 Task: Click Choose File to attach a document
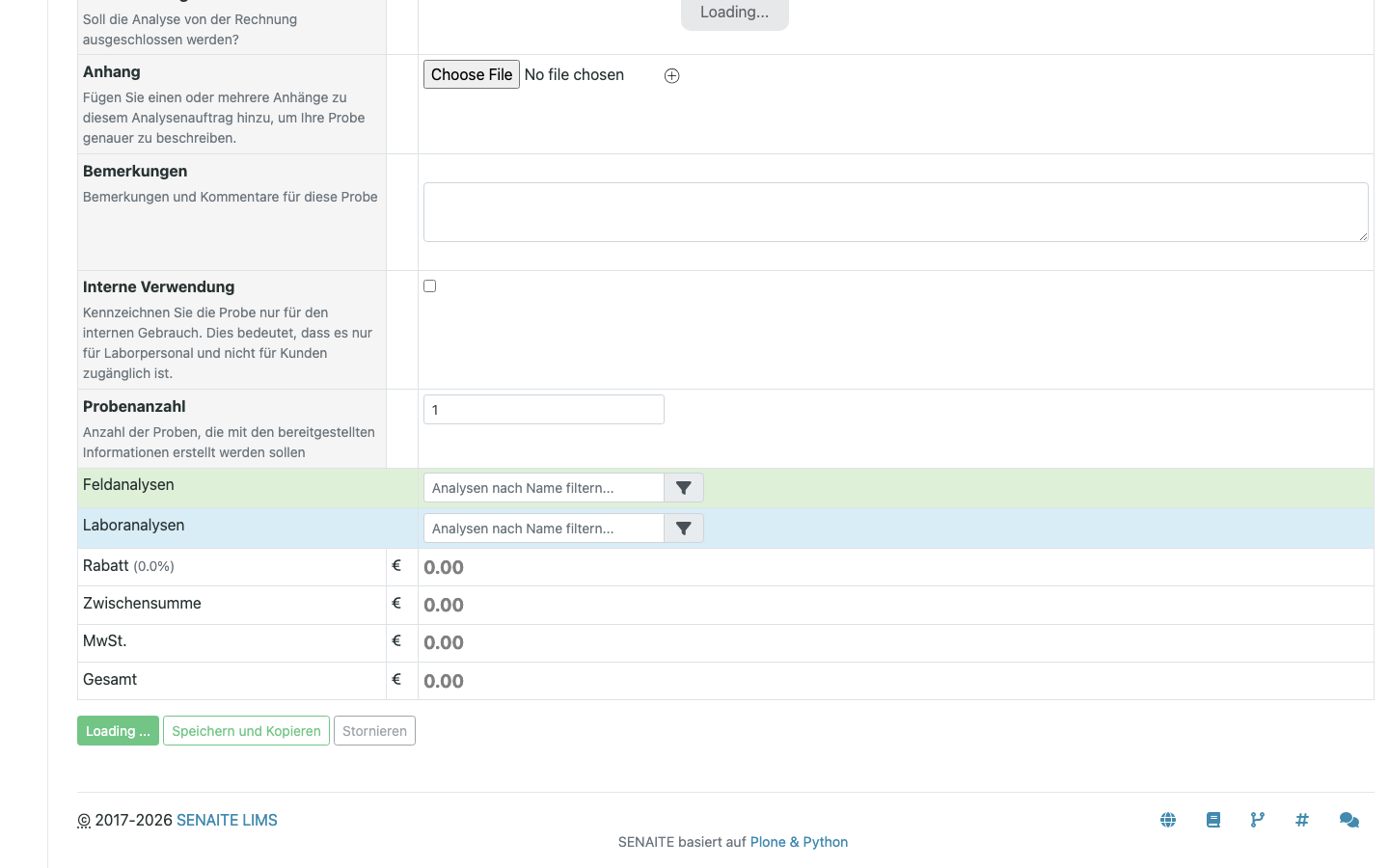(x=471, y=74)
